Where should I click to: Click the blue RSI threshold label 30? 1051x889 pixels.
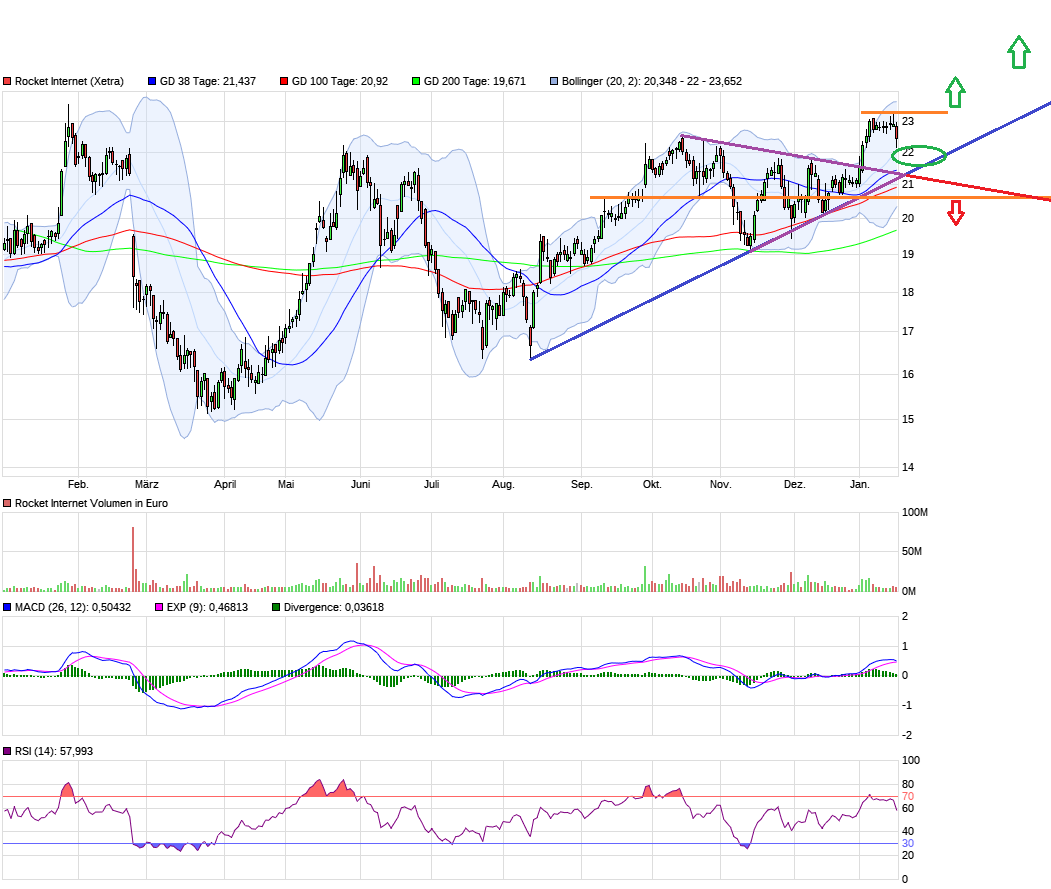coord(908,843)
